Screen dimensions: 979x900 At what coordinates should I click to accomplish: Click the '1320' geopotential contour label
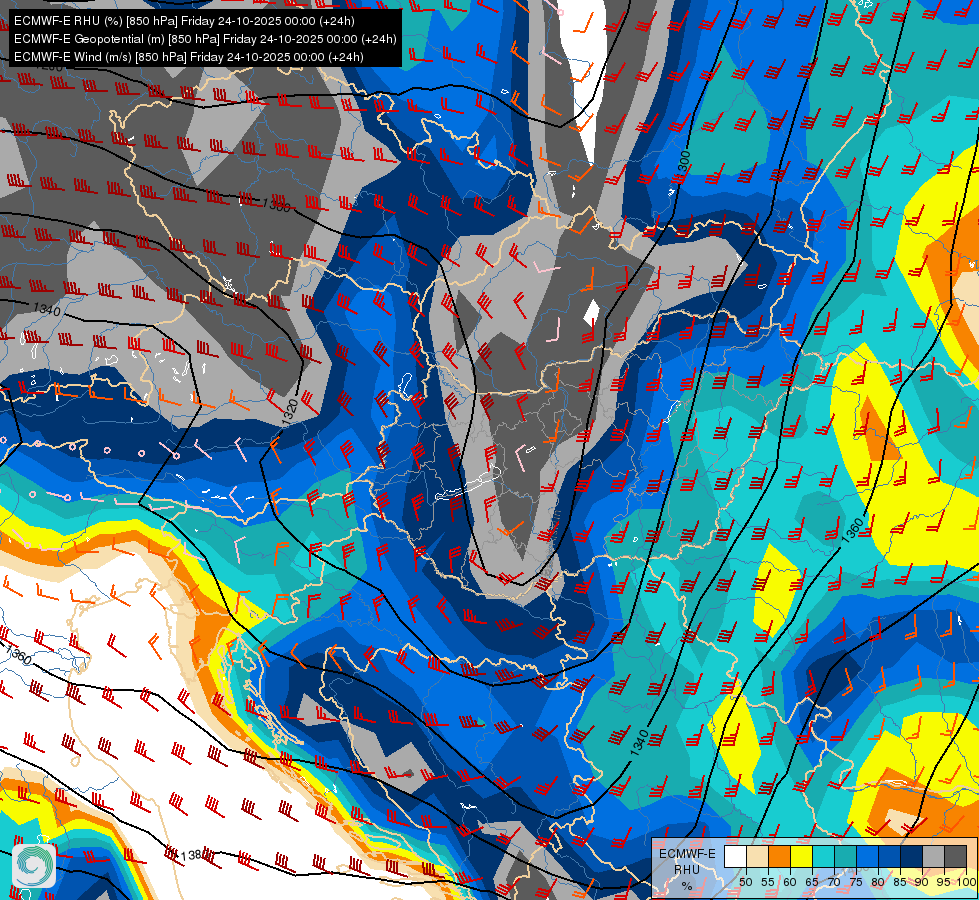[290, 413]
